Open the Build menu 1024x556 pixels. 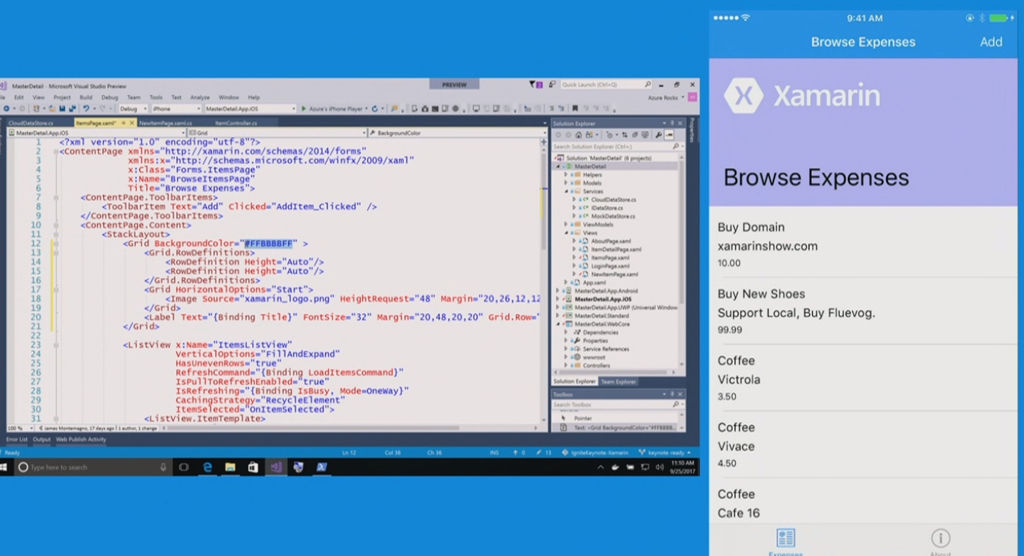click(x=85, y=97)
